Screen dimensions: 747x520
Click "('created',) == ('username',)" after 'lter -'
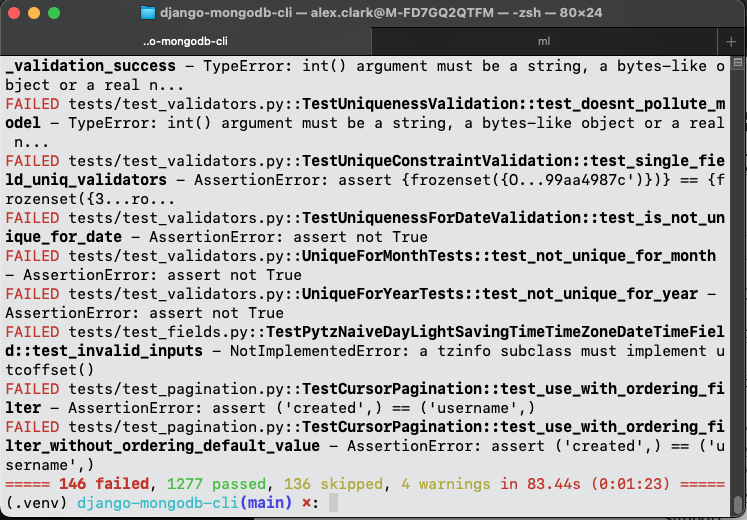tap(406, 408)
